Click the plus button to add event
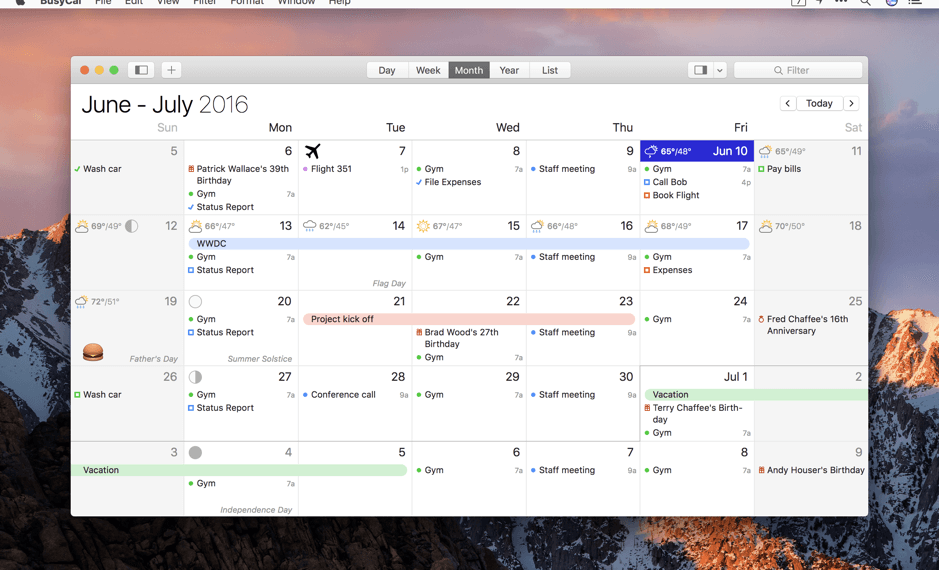The width and height of the screenshot is (939, 570). coord(171,70)
